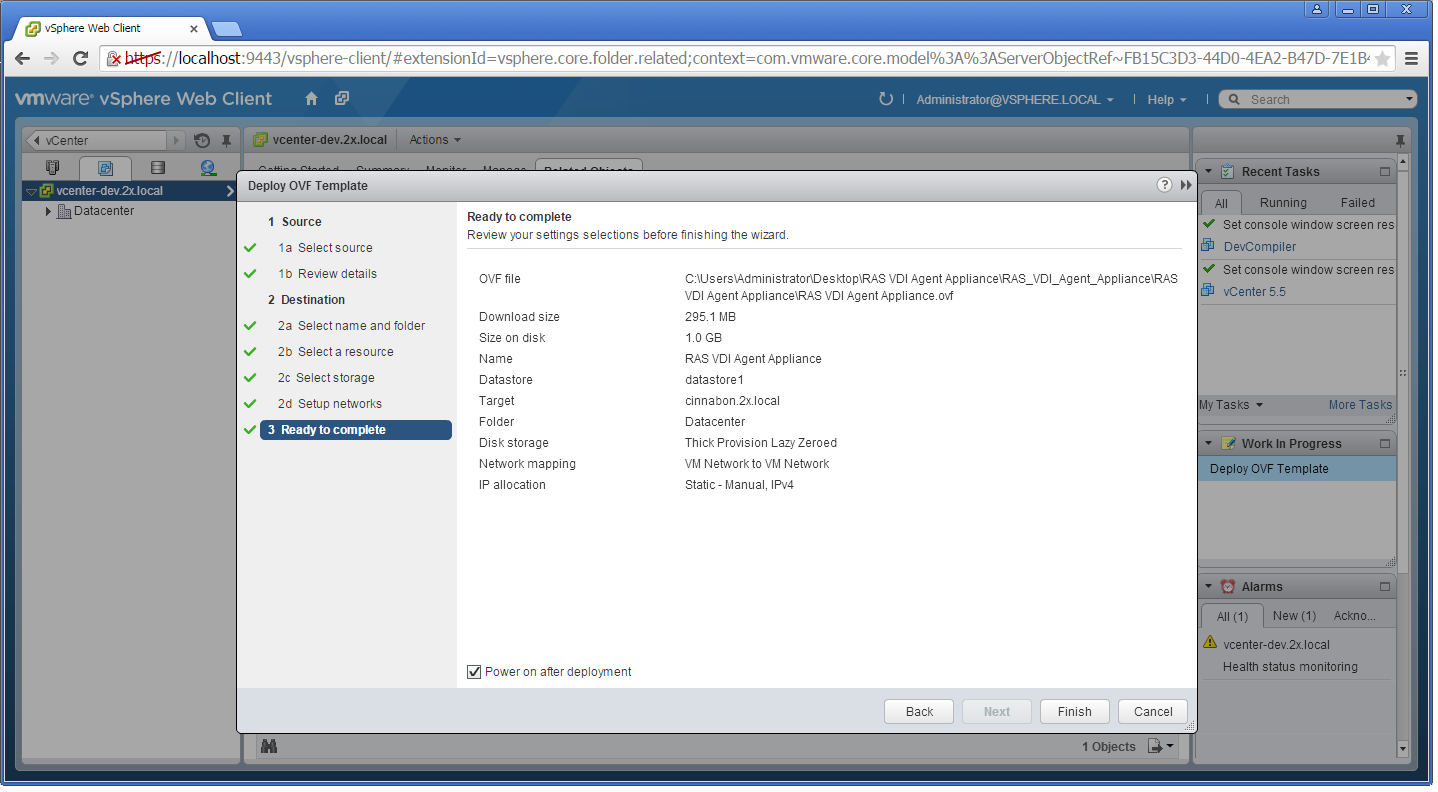Toggle Power on after deployment checkbox
The height and width of the screenshot is (792, 1438).
click(x=474, y=672)
